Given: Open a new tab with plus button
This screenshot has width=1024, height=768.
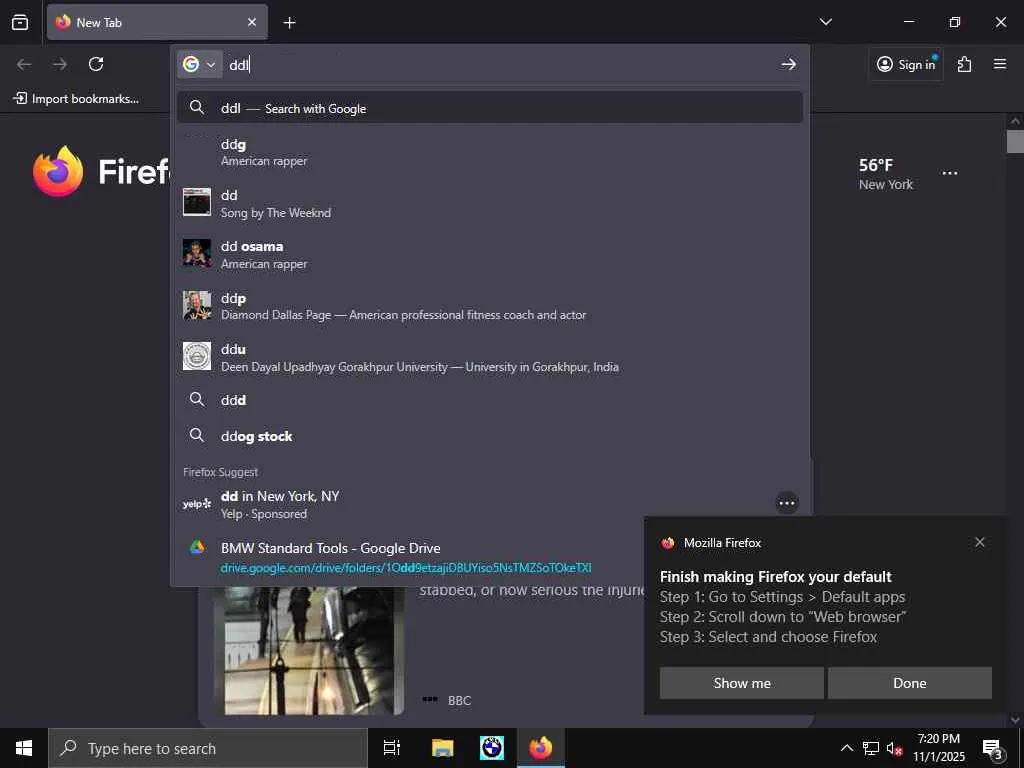Looking at the screenshot, I should coord(289,23).
